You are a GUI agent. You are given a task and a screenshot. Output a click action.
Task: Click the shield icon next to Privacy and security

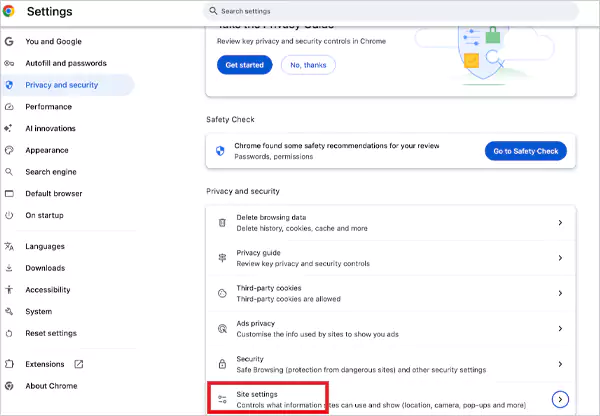point(9,85)
